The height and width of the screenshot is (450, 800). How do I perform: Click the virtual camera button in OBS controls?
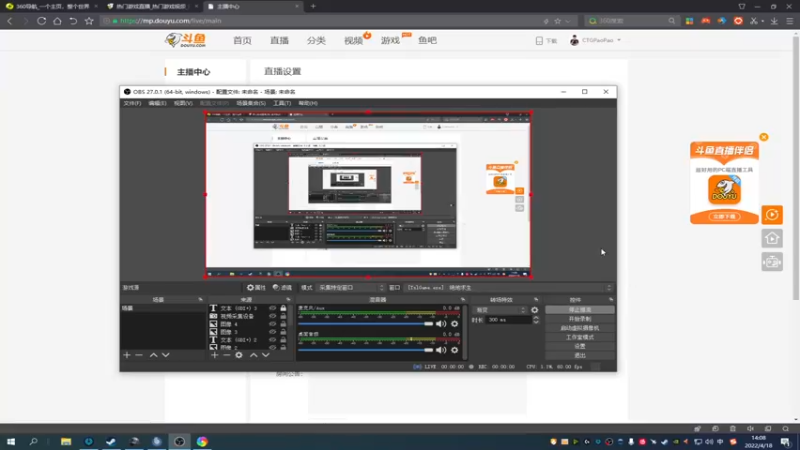pyautogui.click(x=580, y=328)
